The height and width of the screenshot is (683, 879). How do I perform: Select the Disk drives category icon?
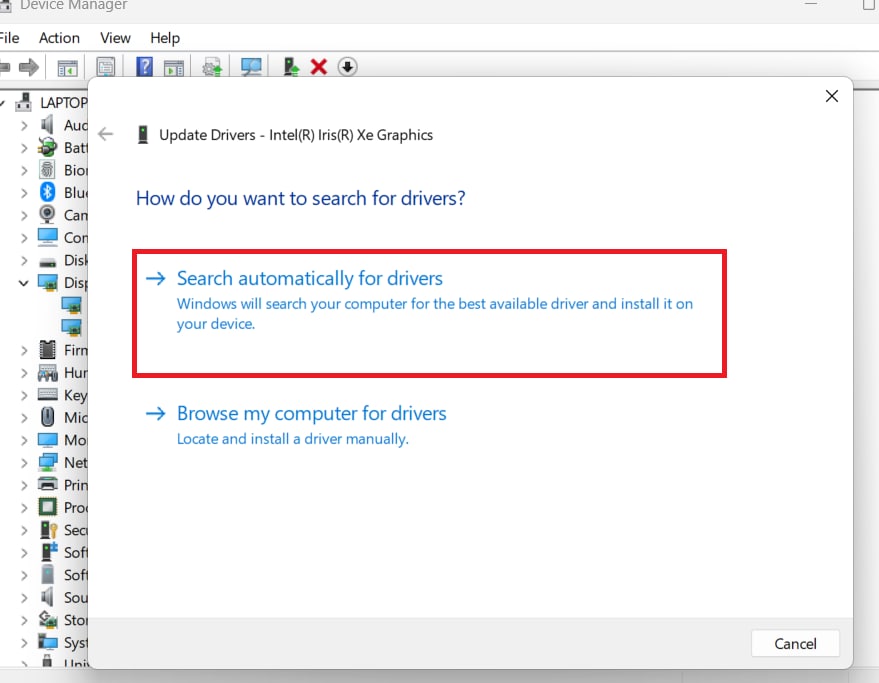click(48, 261)
